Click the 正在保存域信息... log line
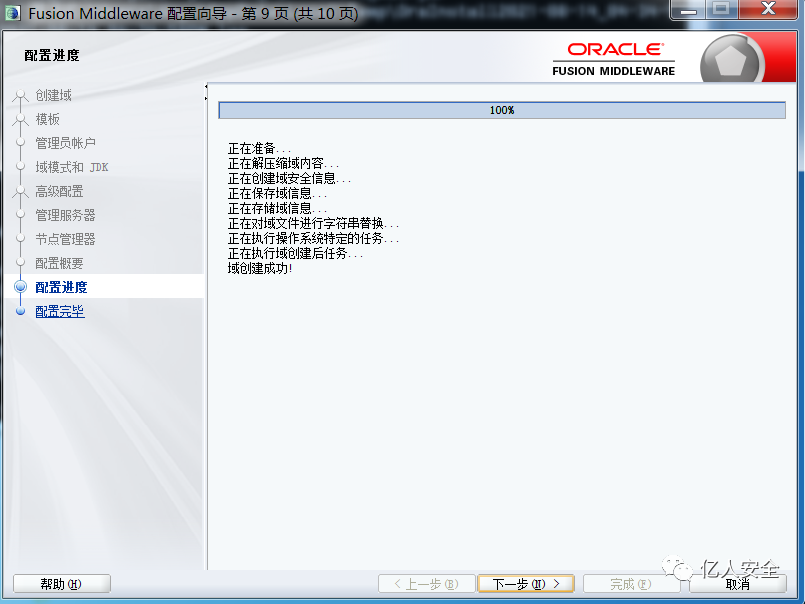 click(x=278, y=194)
